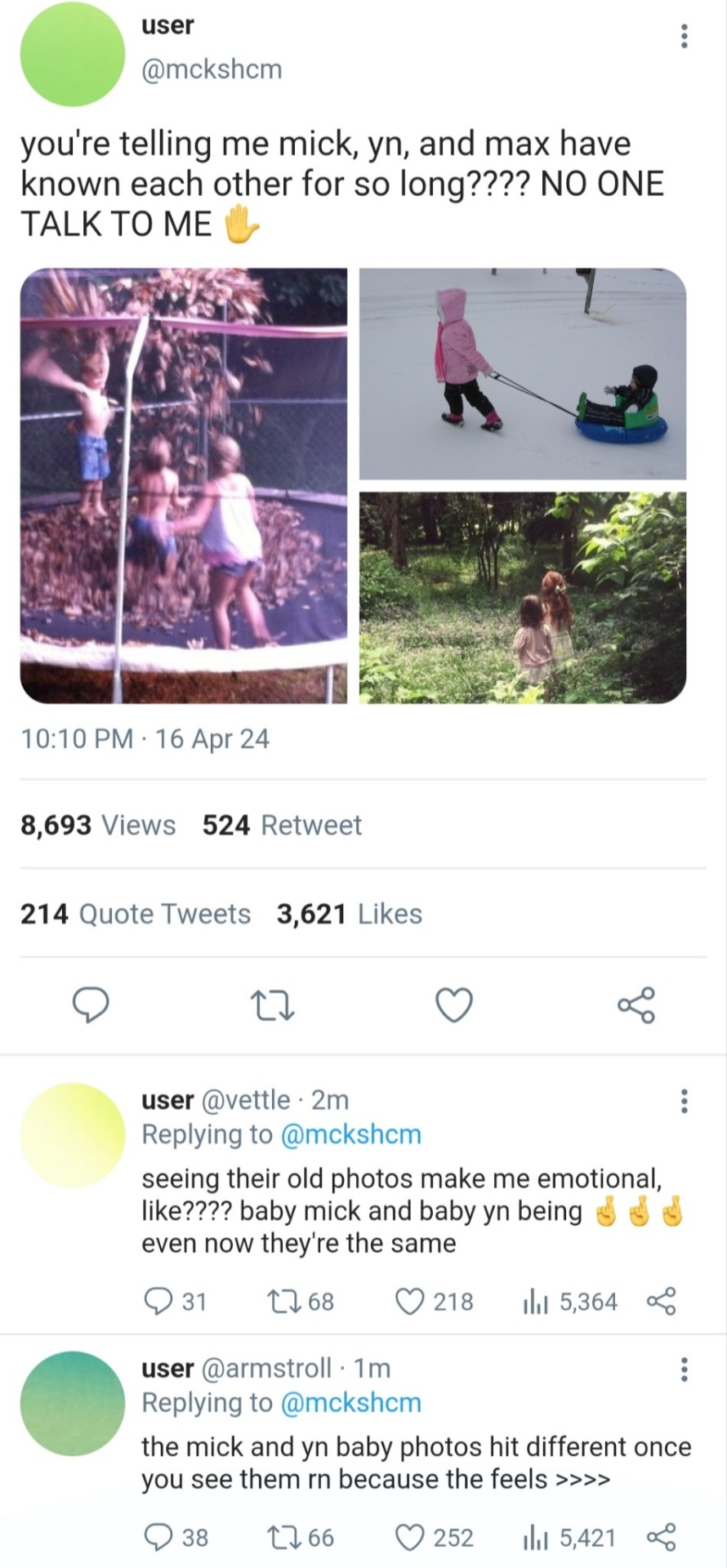Open the children in forest photo
This screenshot has width=727, height=1568.
pyautogui.click(x=523, y=597)
